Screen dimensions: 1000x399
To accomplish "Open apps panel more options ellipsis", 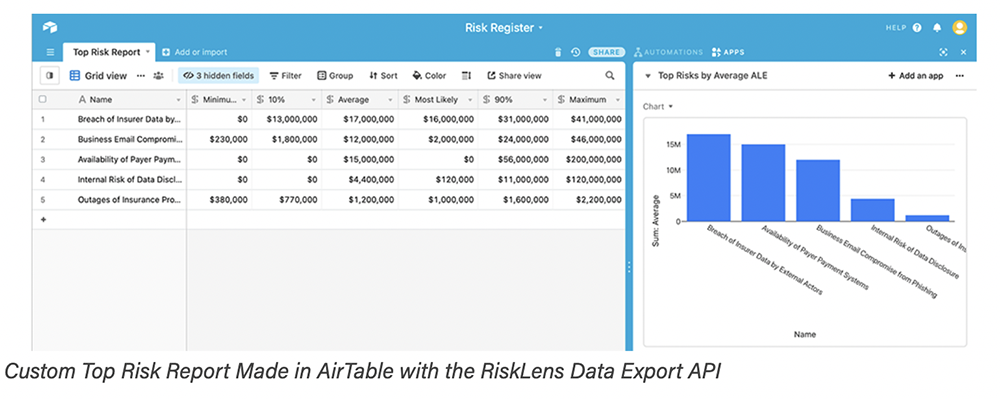I will click(959, 76).
